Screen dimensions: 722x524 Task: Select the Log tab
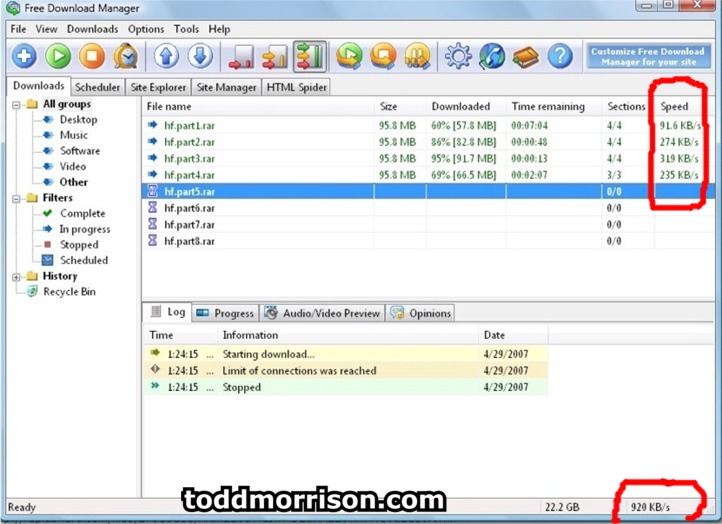168,312
